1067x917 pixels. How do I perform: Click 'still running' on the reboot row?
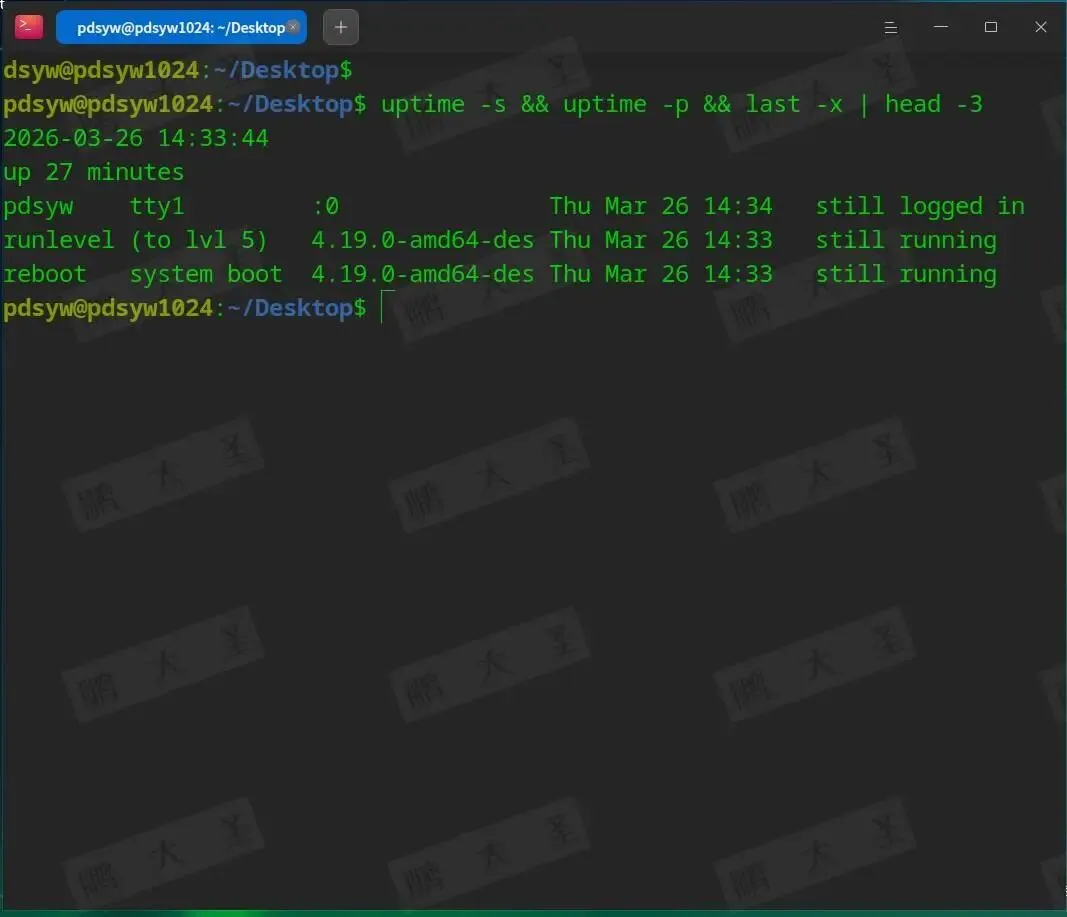pos(906,274)
